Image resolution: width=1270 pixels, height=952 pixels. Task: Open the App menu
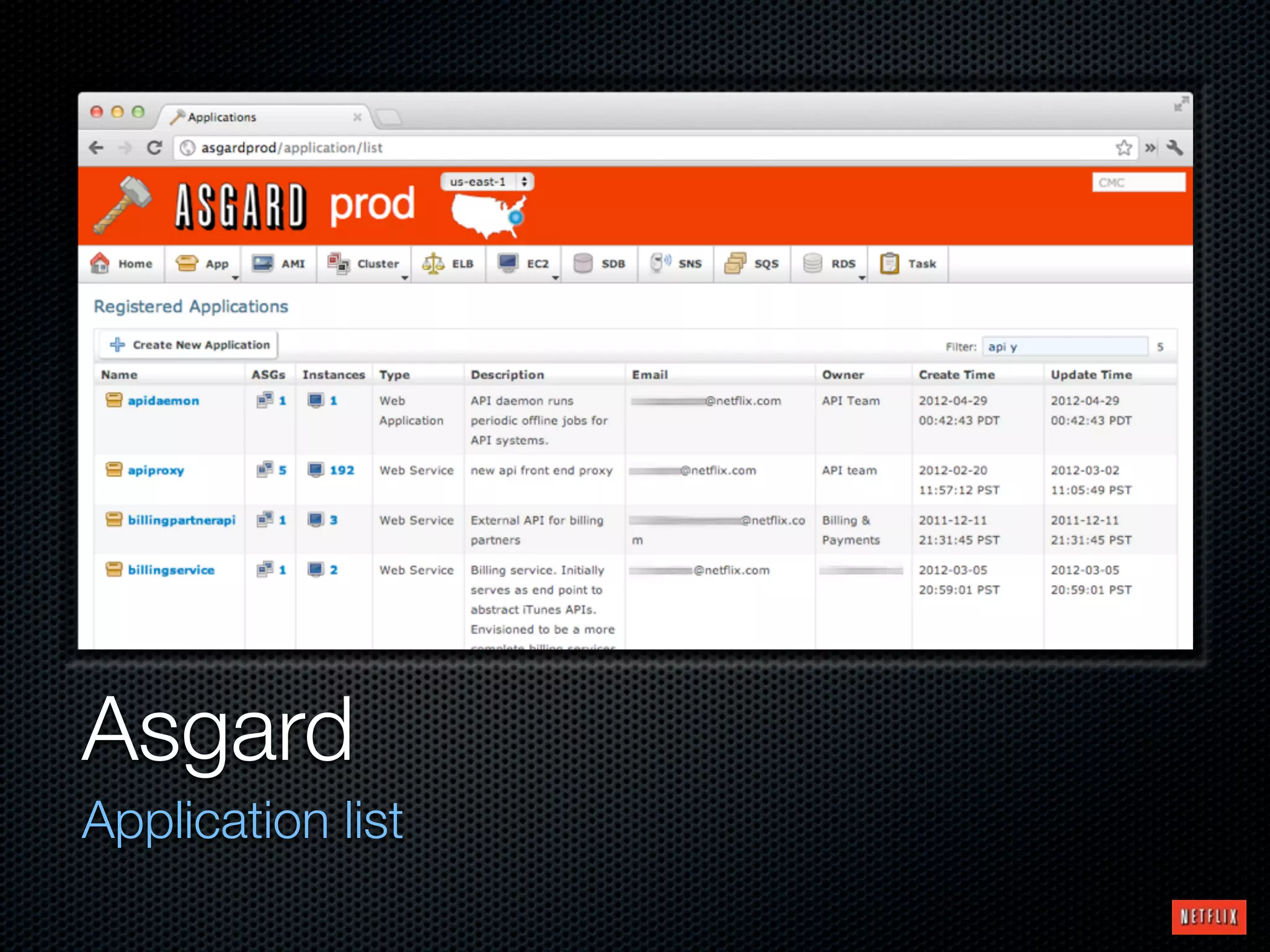pyautogui.click(x=203, y=264)
